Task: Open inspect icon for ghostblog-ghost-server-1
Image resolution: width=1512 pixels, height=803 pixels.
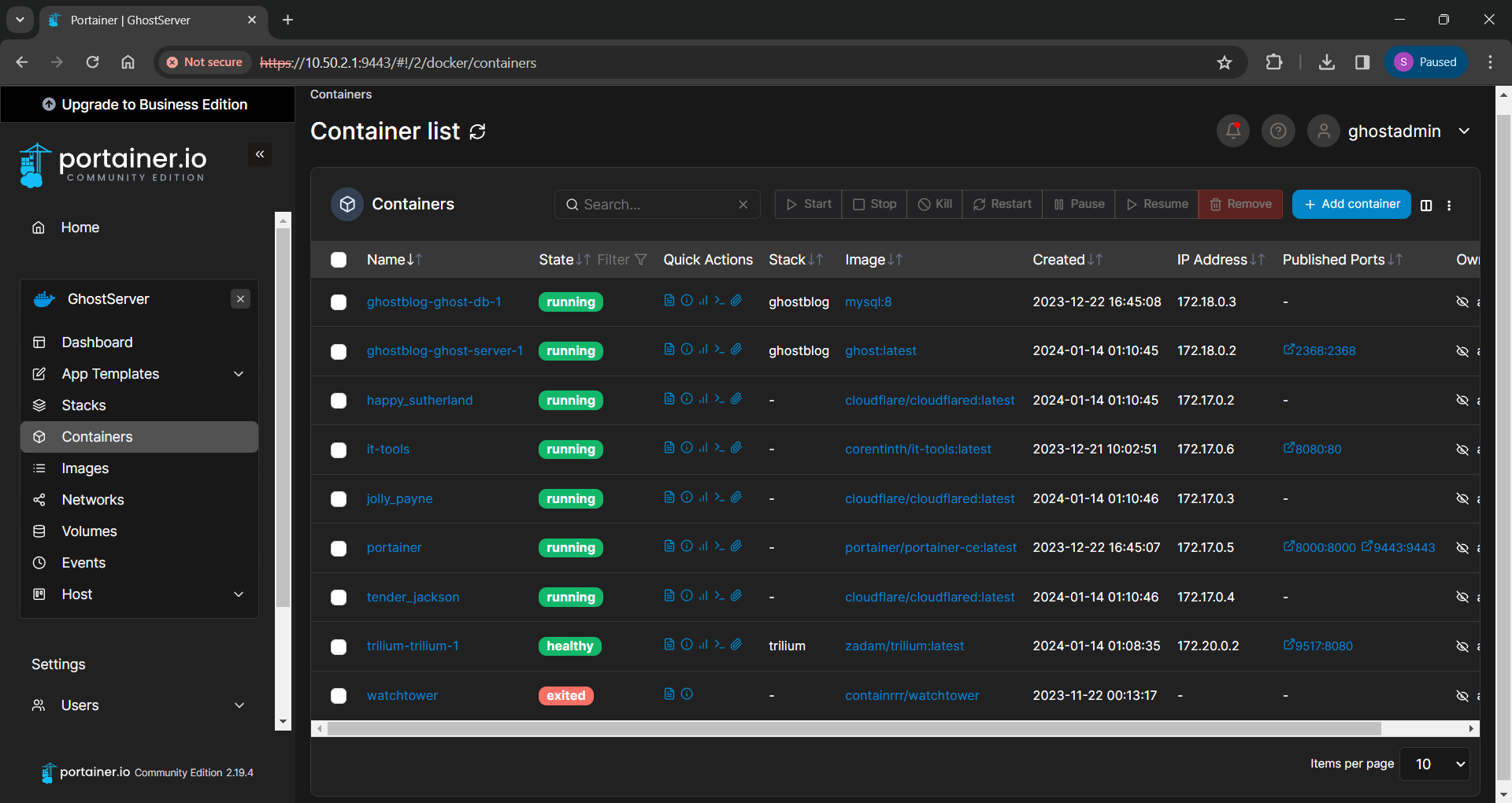Action: tap(687, 349)
